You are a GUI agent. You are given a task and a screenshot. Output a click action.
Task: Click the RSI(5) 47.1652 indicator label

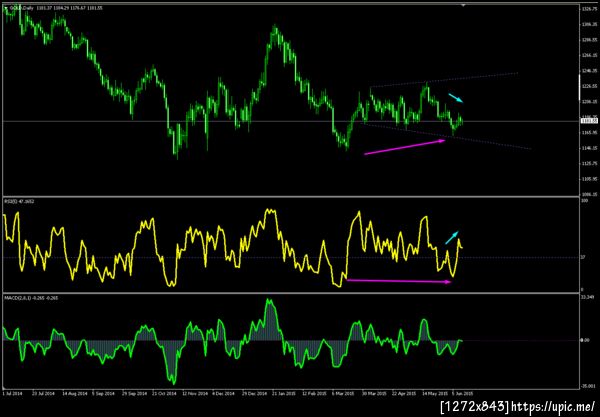pos(20,201)
